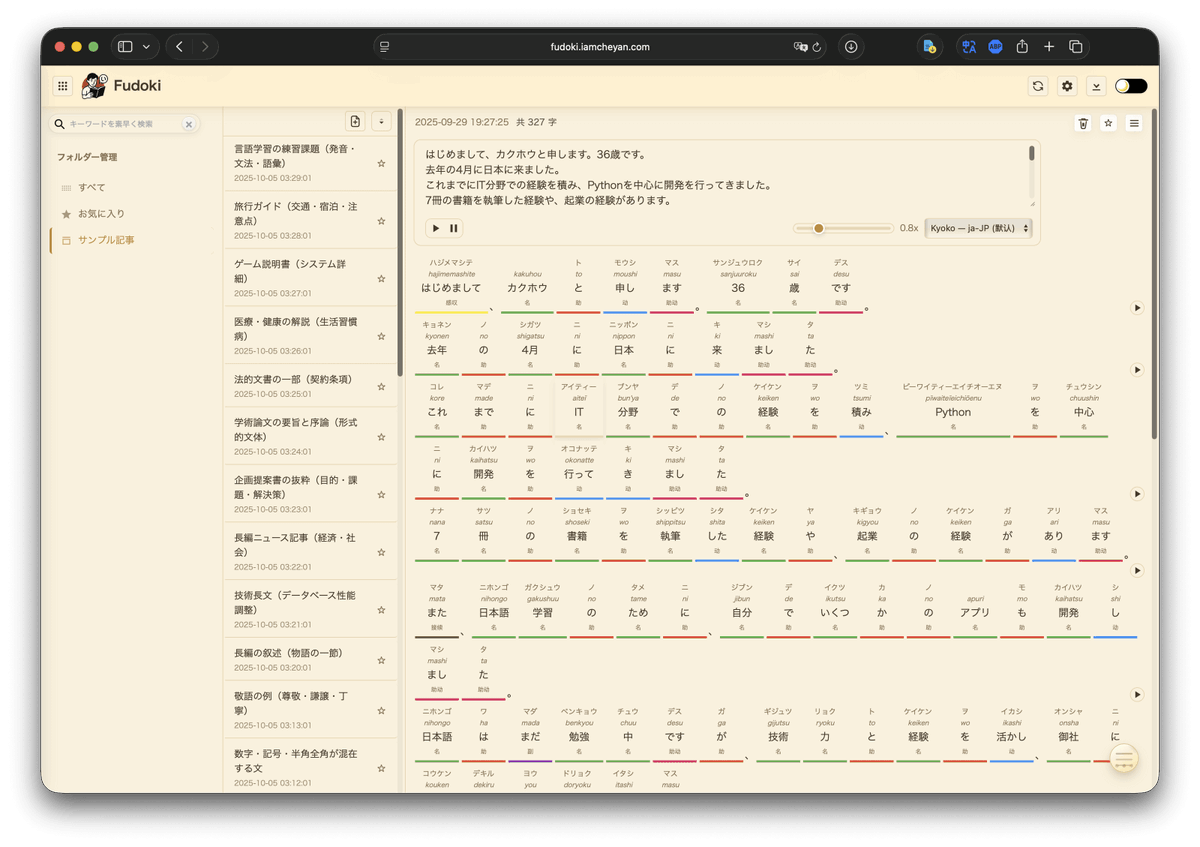Image resolution: width=1200 pixels, height=847 pixels.
Task: Open the 敬語の例 article
Action: pos(310,710)
